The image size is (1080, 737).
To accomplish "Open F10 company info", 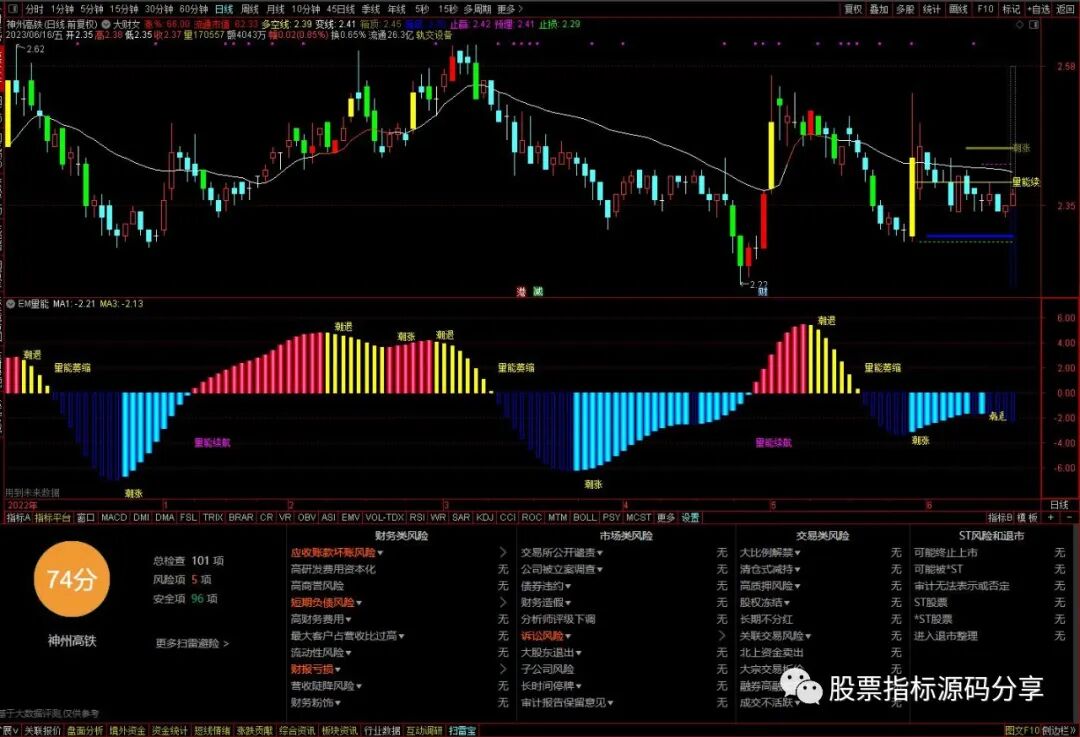I will pyautogui.click(x=986, y=9).
